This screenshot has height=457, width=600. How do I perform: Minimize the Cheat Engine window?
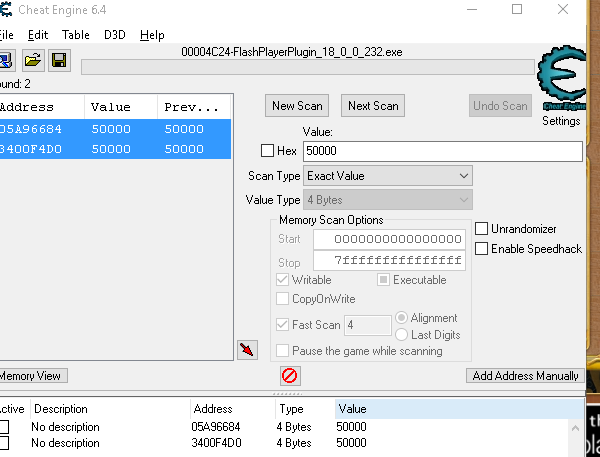(x=472, y=9)
